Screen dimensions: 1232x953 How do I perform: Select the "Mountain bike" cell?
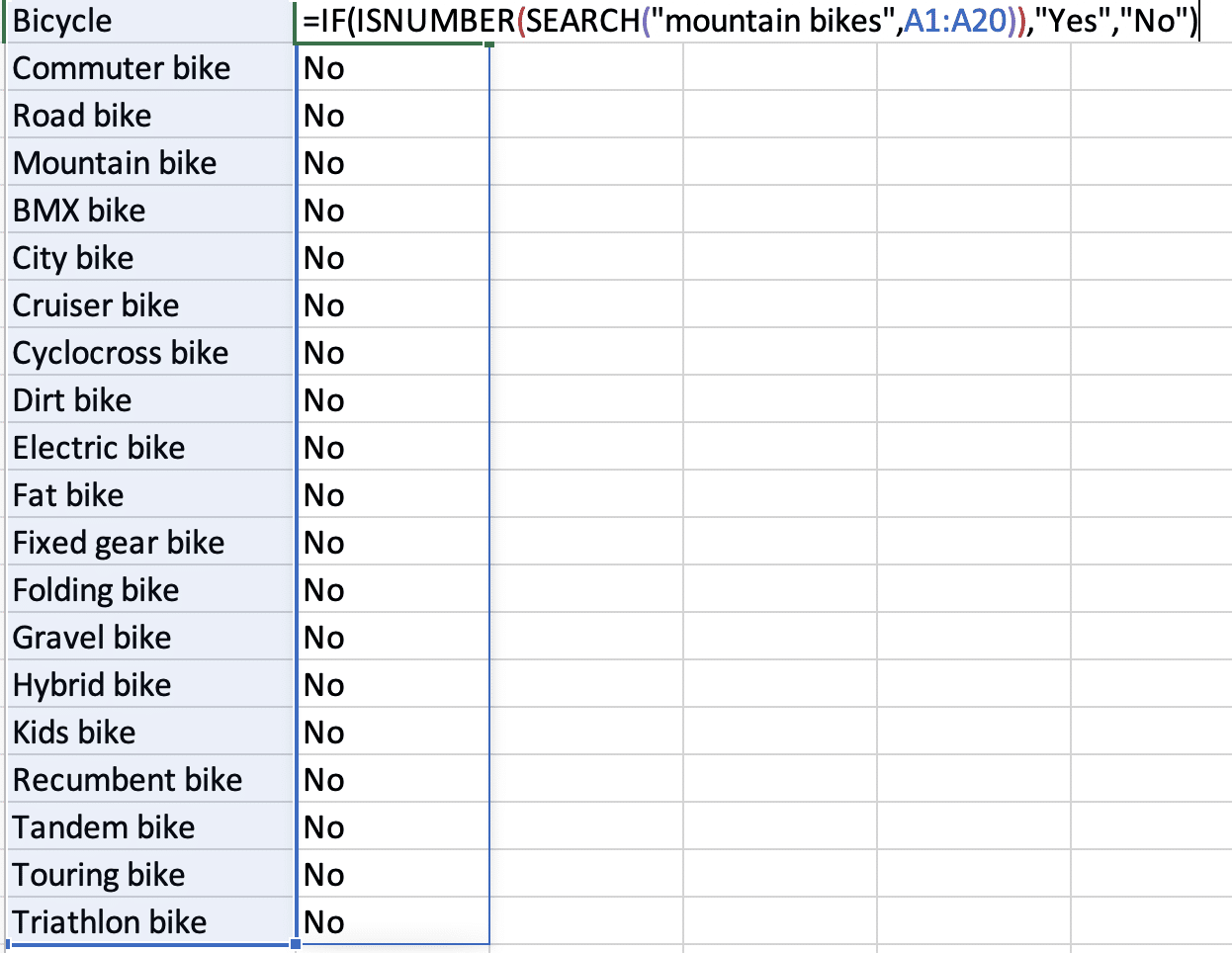click(x=148, y=163)
